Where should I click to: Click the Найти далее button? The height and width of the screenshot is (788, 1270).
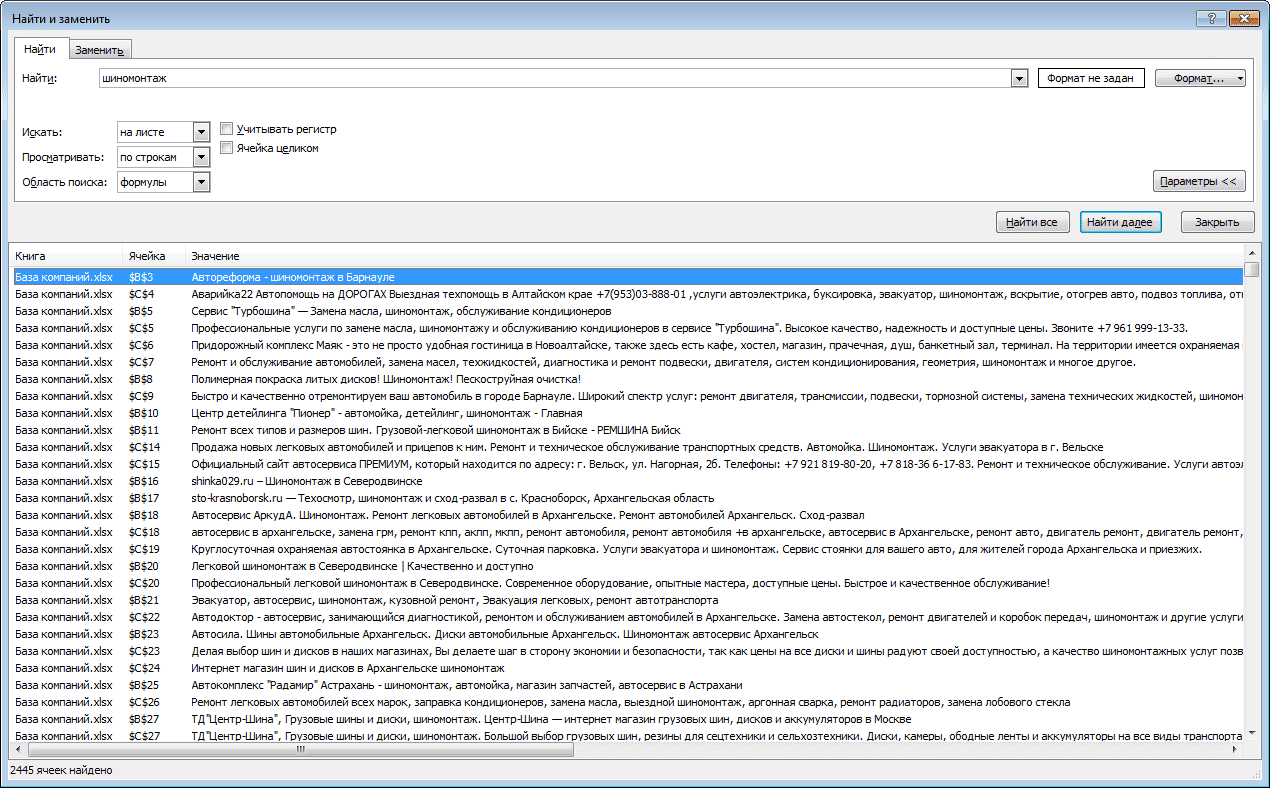coord(1120,222)
